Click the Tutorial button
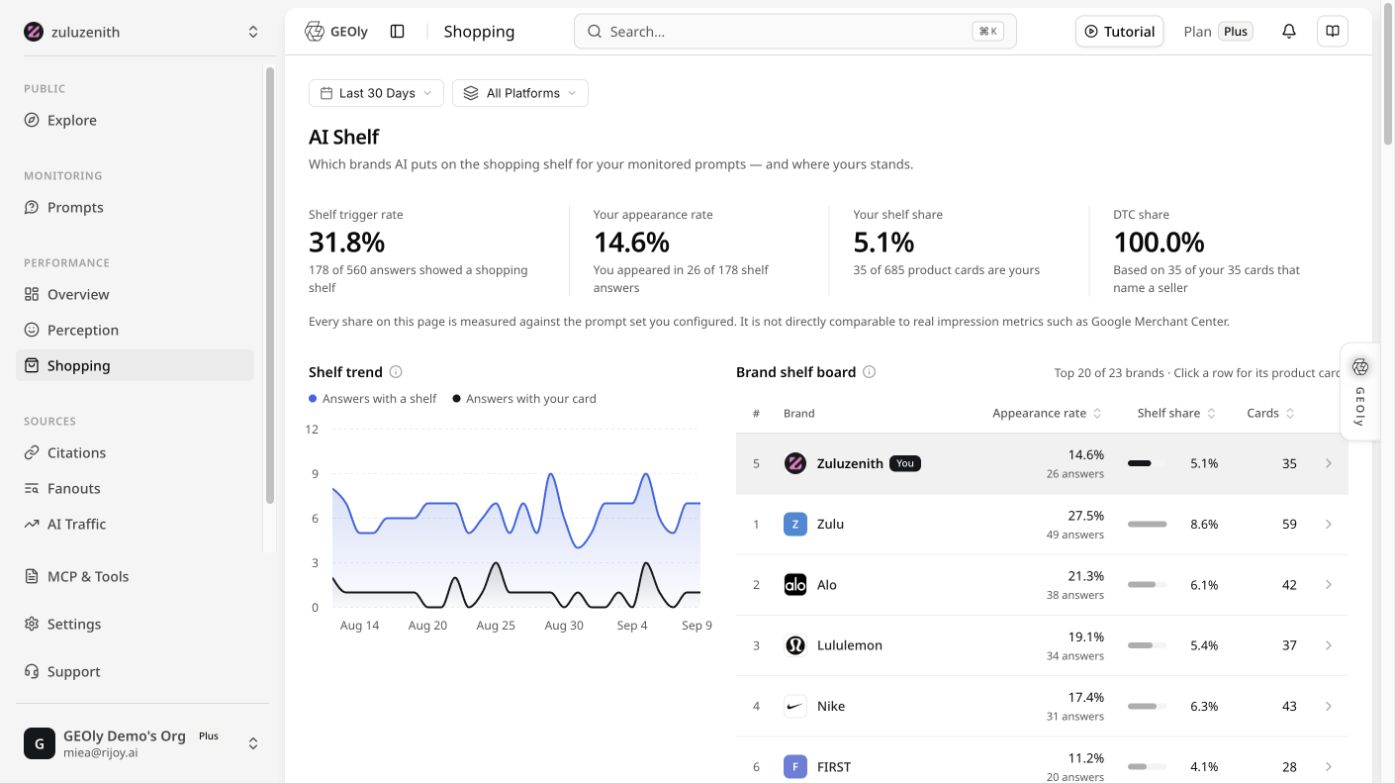This screenshot has width=1395, height=783. [x=1119, y=31]
